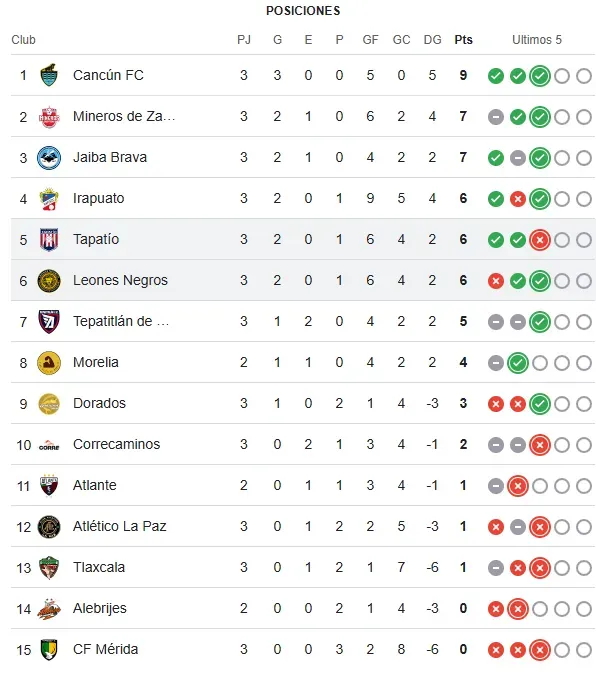Click the Tapatío striped shield logo

tap(49, 240)
